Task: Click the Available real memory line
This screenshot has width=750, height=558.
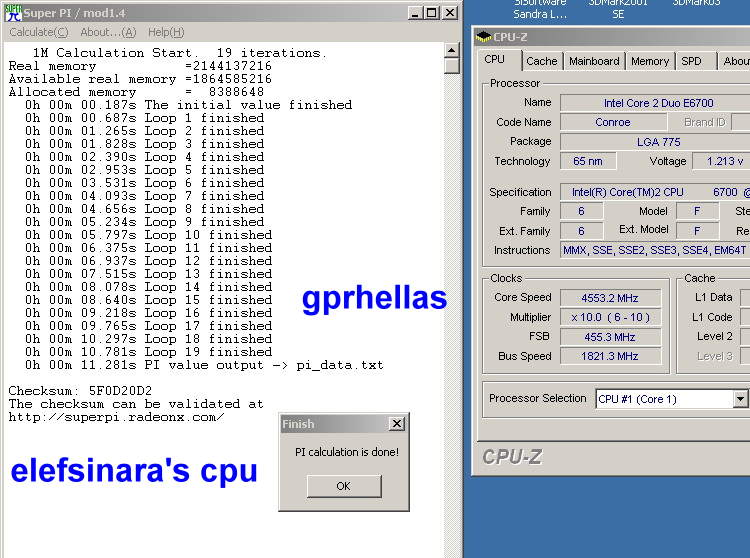Action: point(140,79)
